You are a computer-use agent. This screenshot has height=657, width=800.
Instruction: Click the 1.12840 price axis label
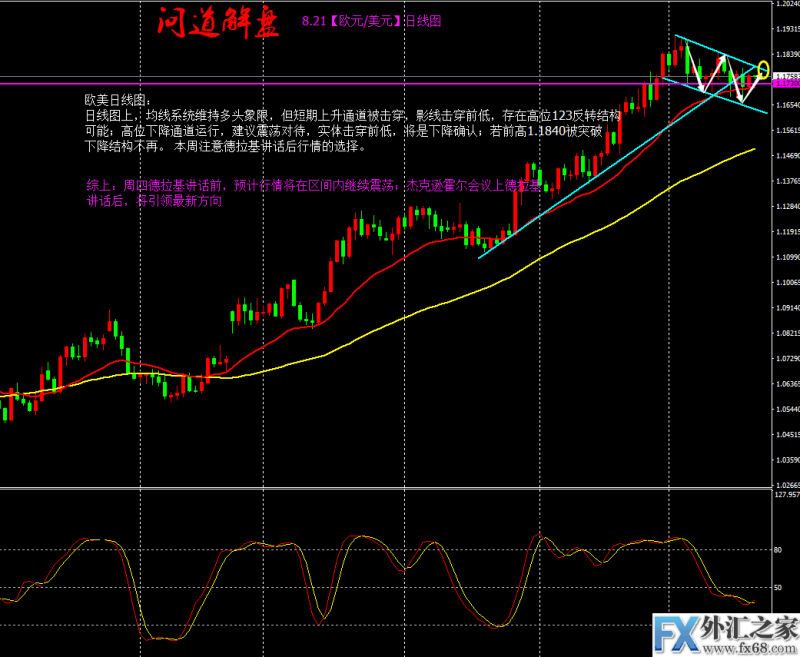coord(787,207)
